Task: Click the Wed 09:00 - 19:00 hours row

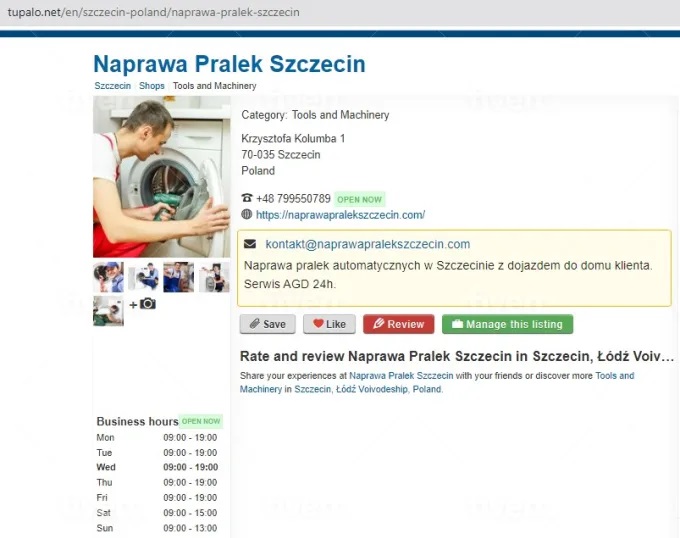Action: 157,467
